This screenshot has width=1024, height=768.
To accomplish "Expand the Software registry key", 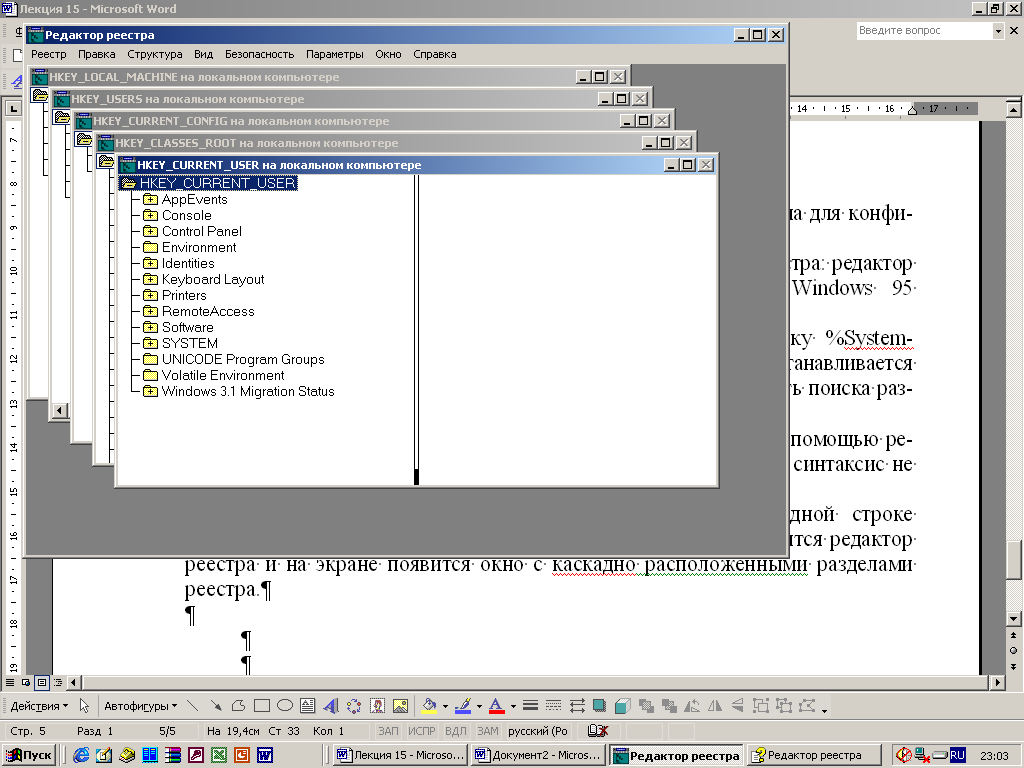I will [150, 327].
